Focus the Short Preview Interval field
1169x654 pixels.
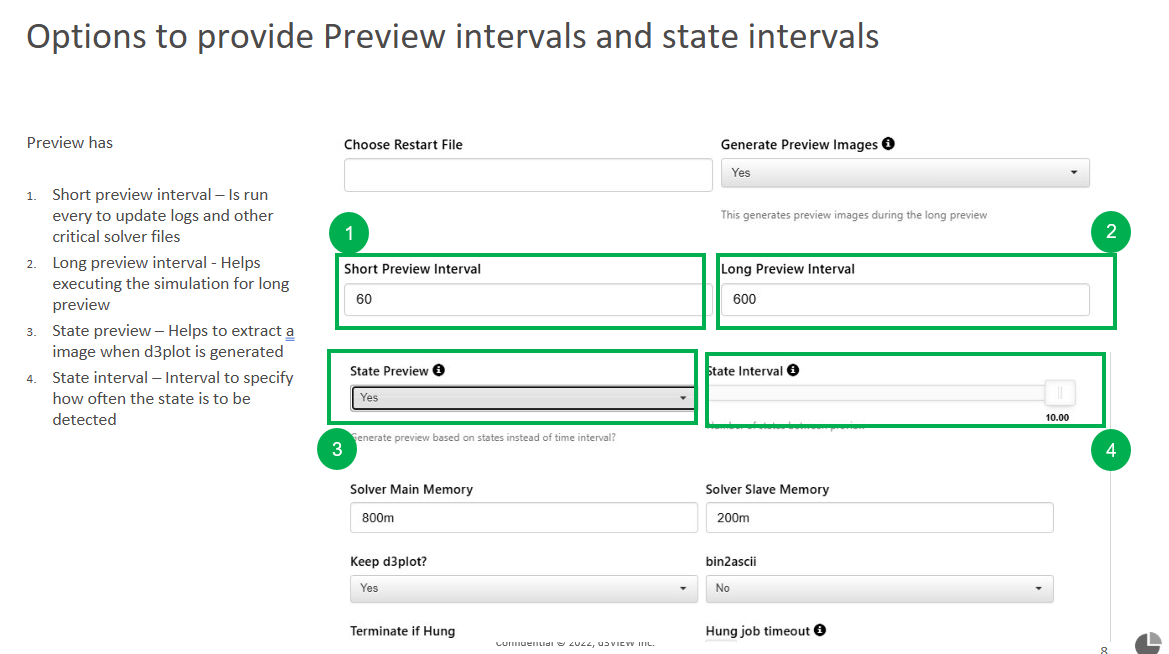523,299
